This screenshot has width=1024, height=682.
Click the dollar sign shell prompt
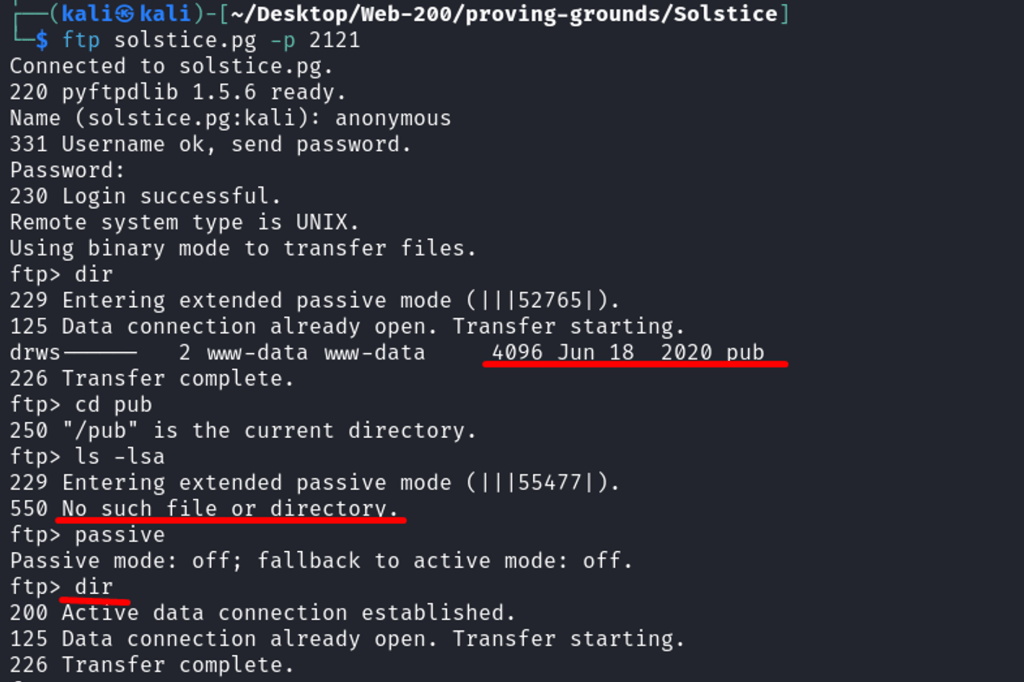pyautogui.click(x=41, y=40)
